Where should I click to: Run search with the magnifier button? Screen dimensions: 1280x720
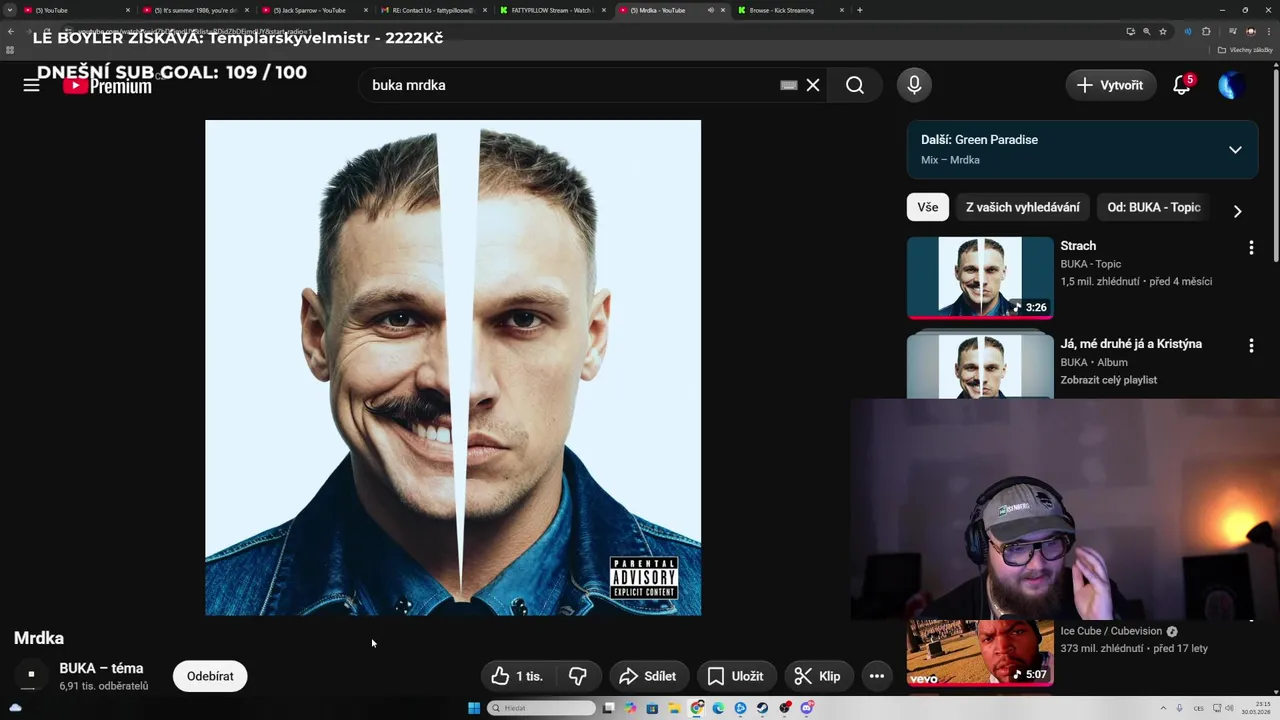855,85
